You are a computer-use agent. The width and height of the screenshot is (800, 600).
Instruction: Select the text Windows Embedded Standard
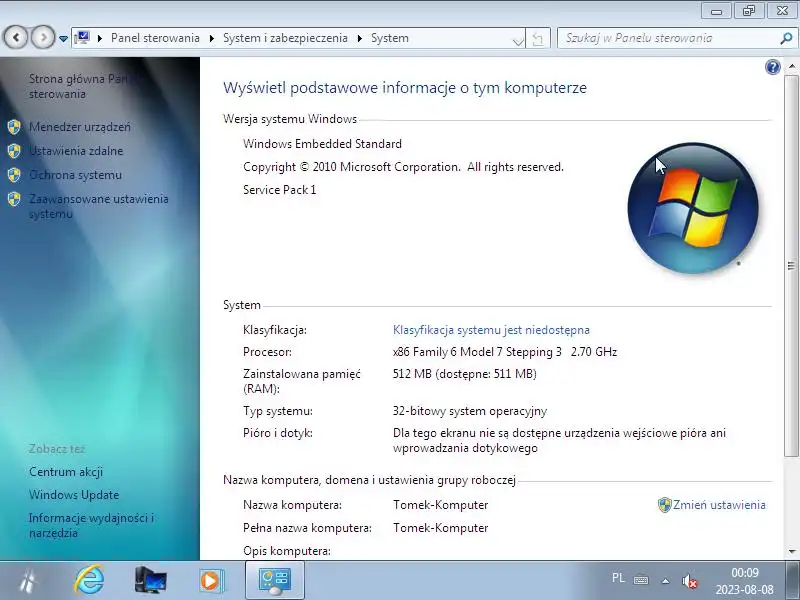click(322, 144)
